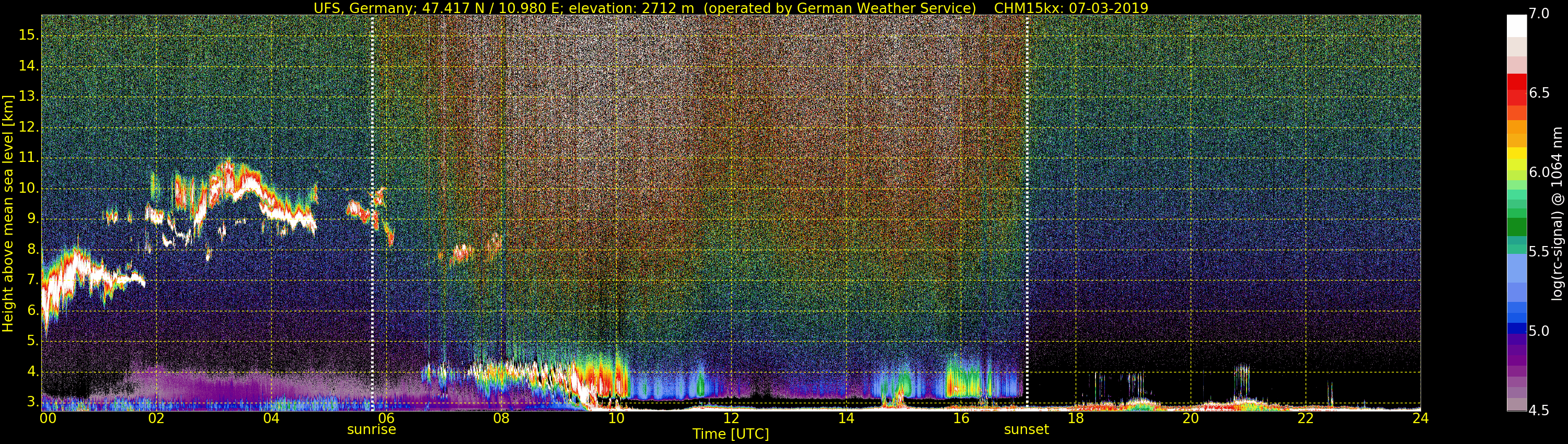
Task: Click the 'sunrise' label under the time axis
Action: pyautogui.click(x=371, y=429)
